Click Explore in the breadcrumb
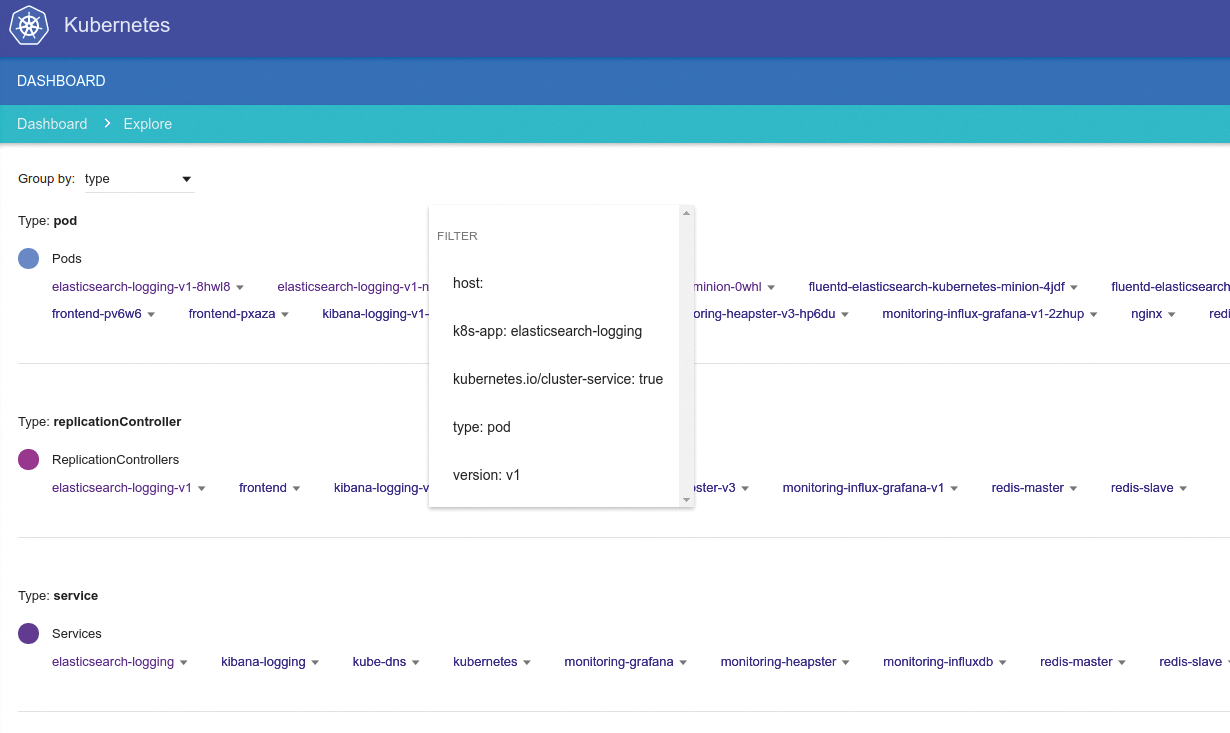Viewport: 1230px width, 733px height. point(148,124)
